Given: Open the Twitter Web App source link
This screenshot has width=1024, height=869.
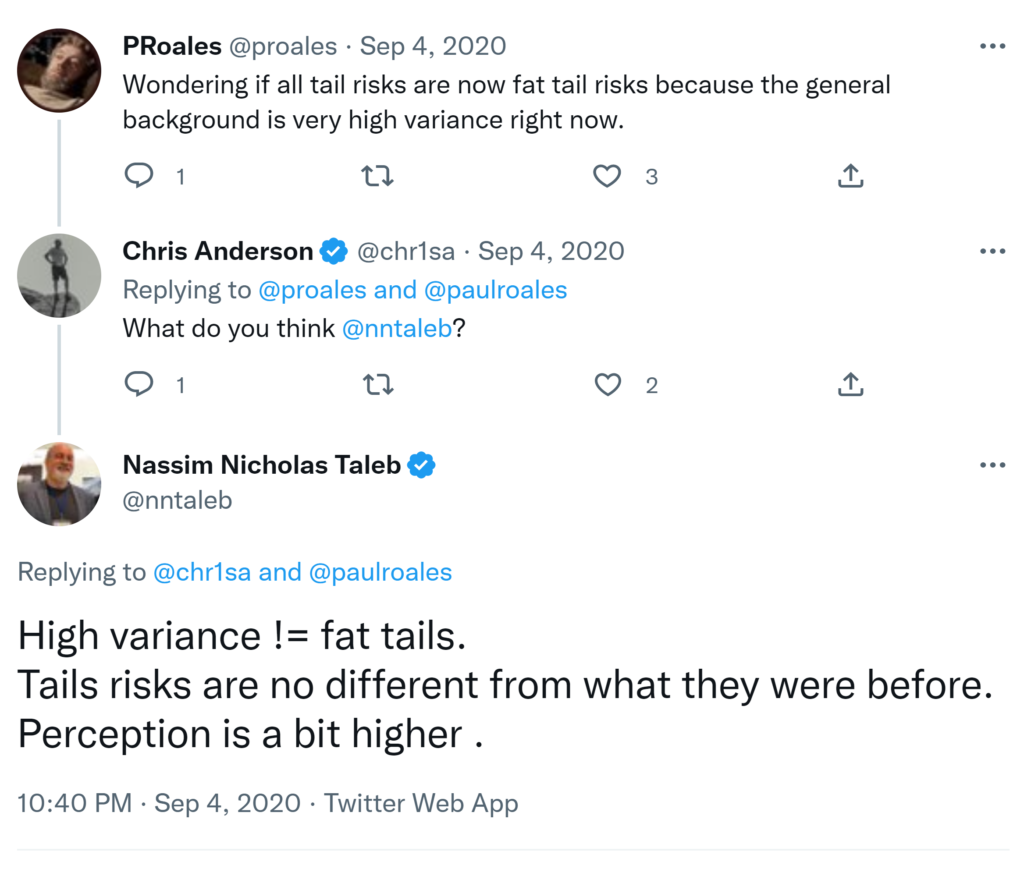Looking at the screenshot, I should [x=421, y=803].
